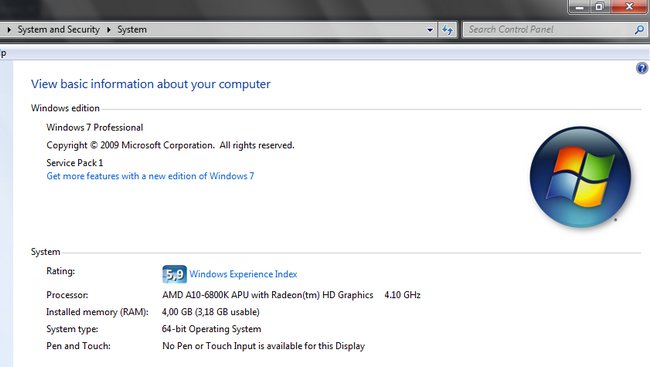Screen dimensions: 650x367
Task: Open the address bar history dropdown arrow
Action: [430, 30]
